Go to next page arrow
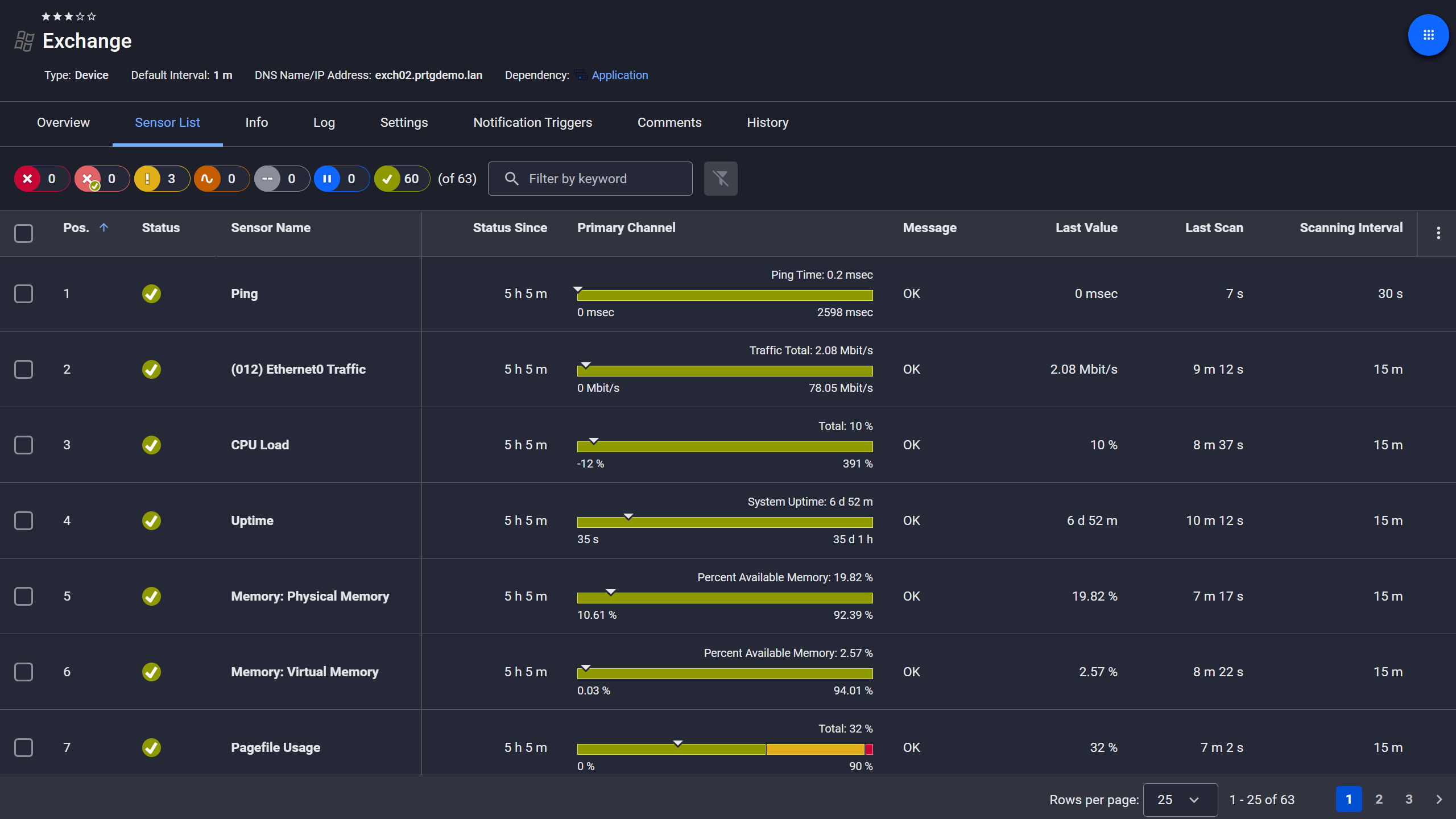The width and height of the screenshot is (1456, 819). pyautogui.click(x=1439, y=799)
